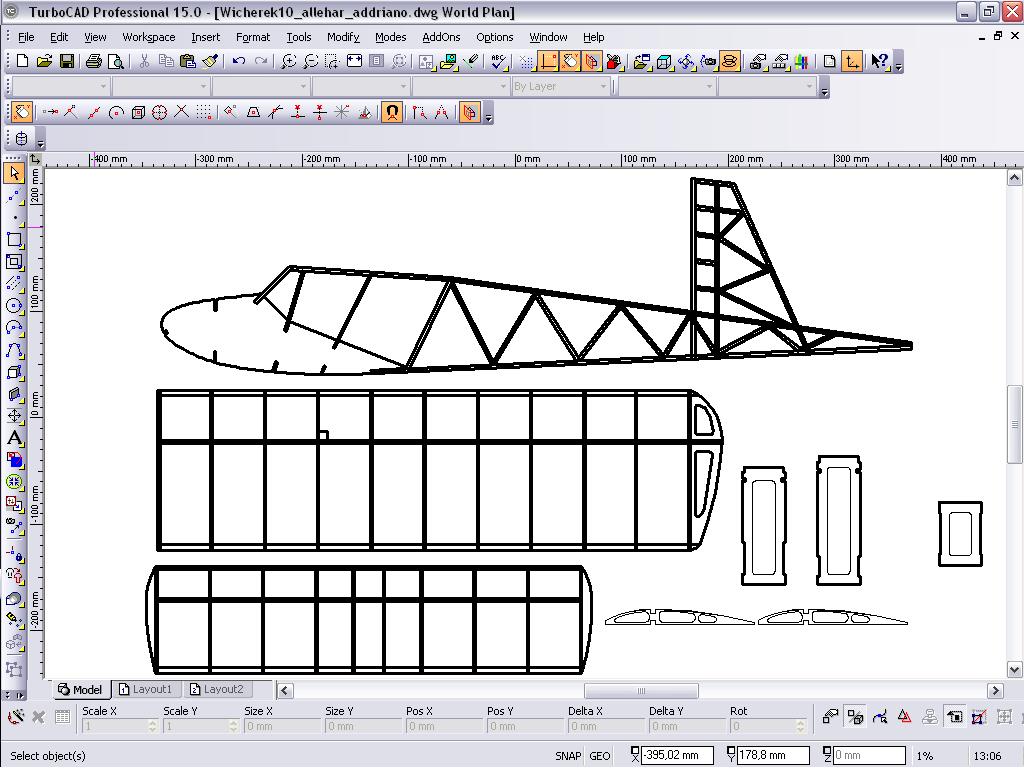Click the Undo arrow icon
Screen dimensions: 1024x769
(x=239, y=61)
